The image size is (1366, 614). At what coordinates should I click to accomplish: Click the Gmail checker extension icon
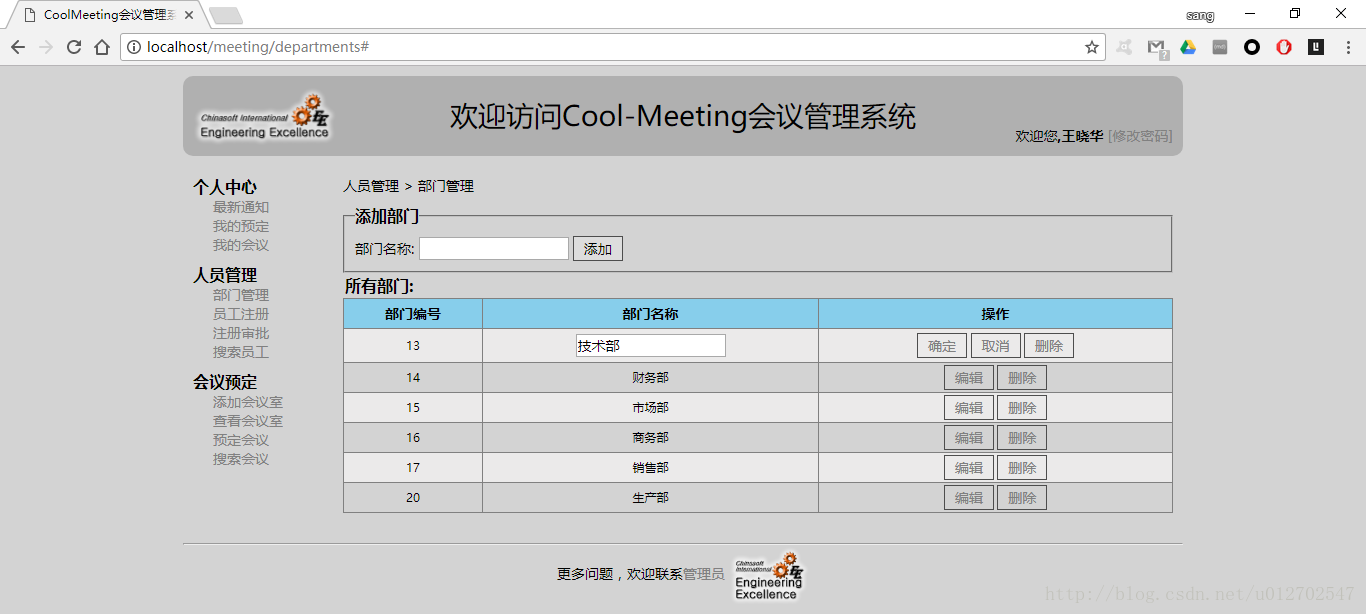(1156, 47)
